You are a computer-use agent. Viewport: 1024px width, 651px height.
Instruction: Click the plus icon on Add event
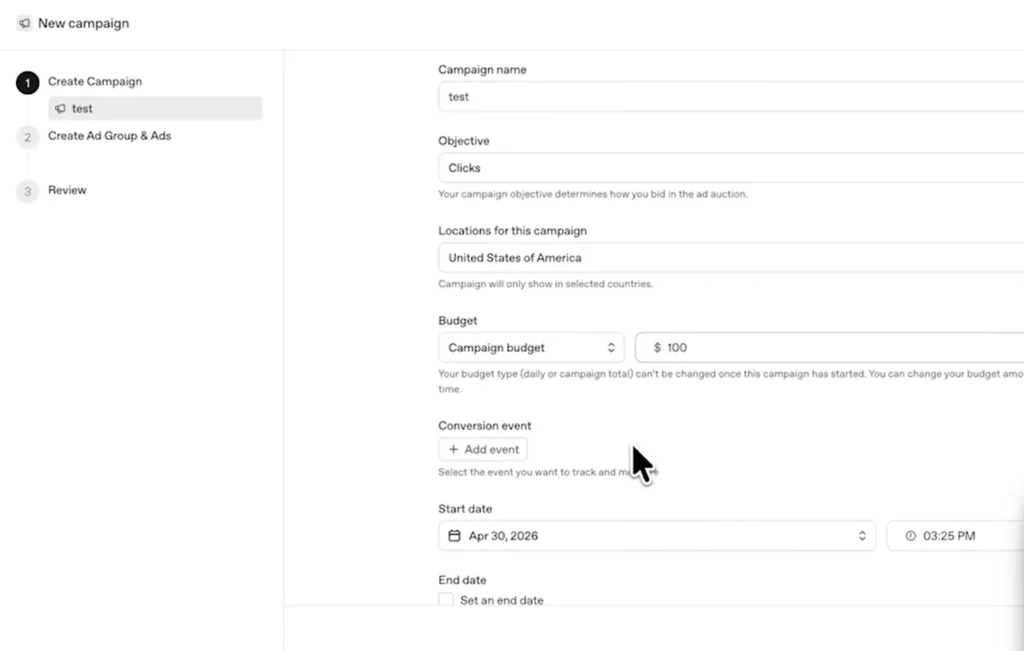(x=453, y=449)
